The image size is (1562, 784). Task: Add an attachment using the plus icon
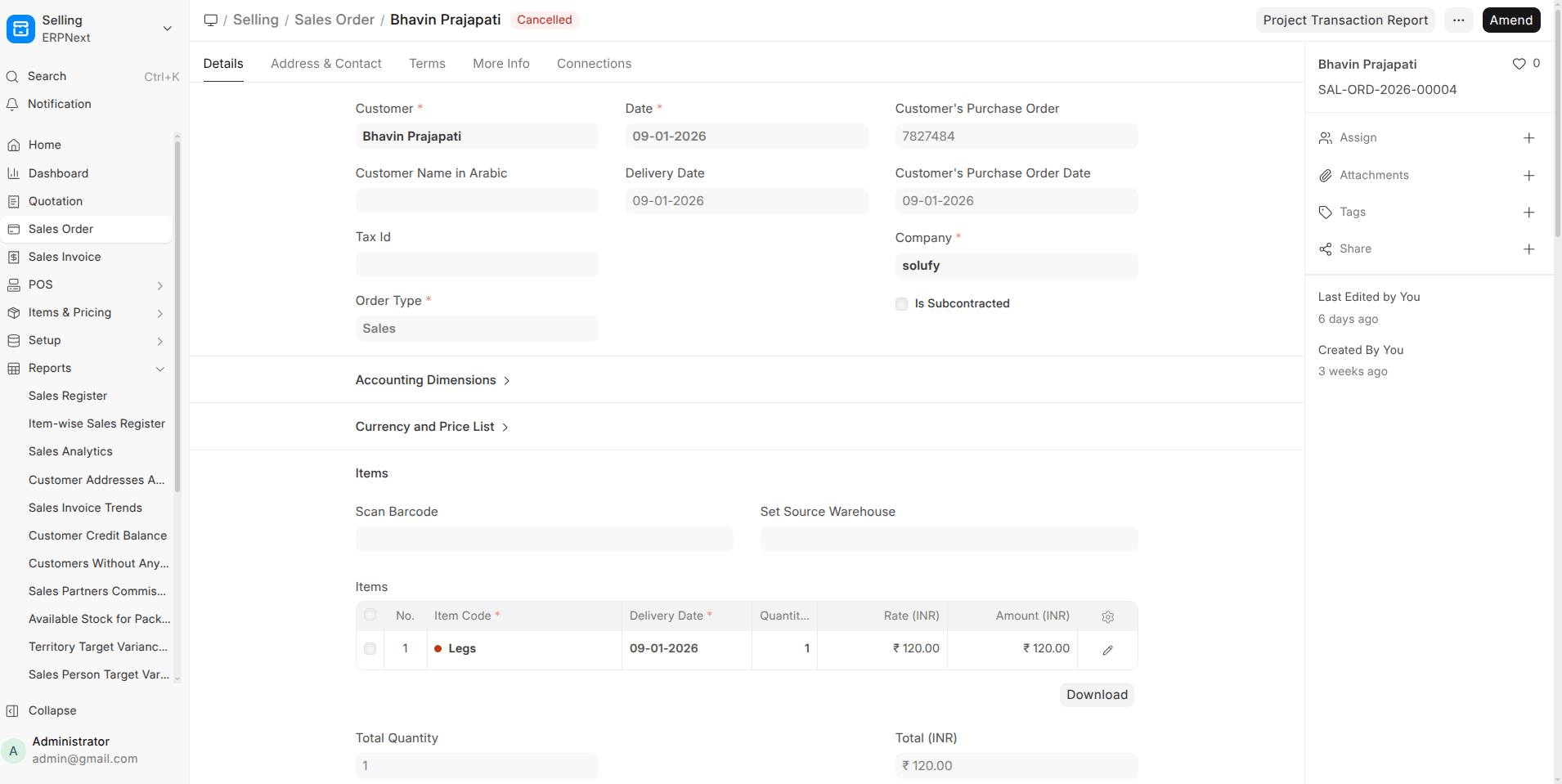coord(1528,176)
